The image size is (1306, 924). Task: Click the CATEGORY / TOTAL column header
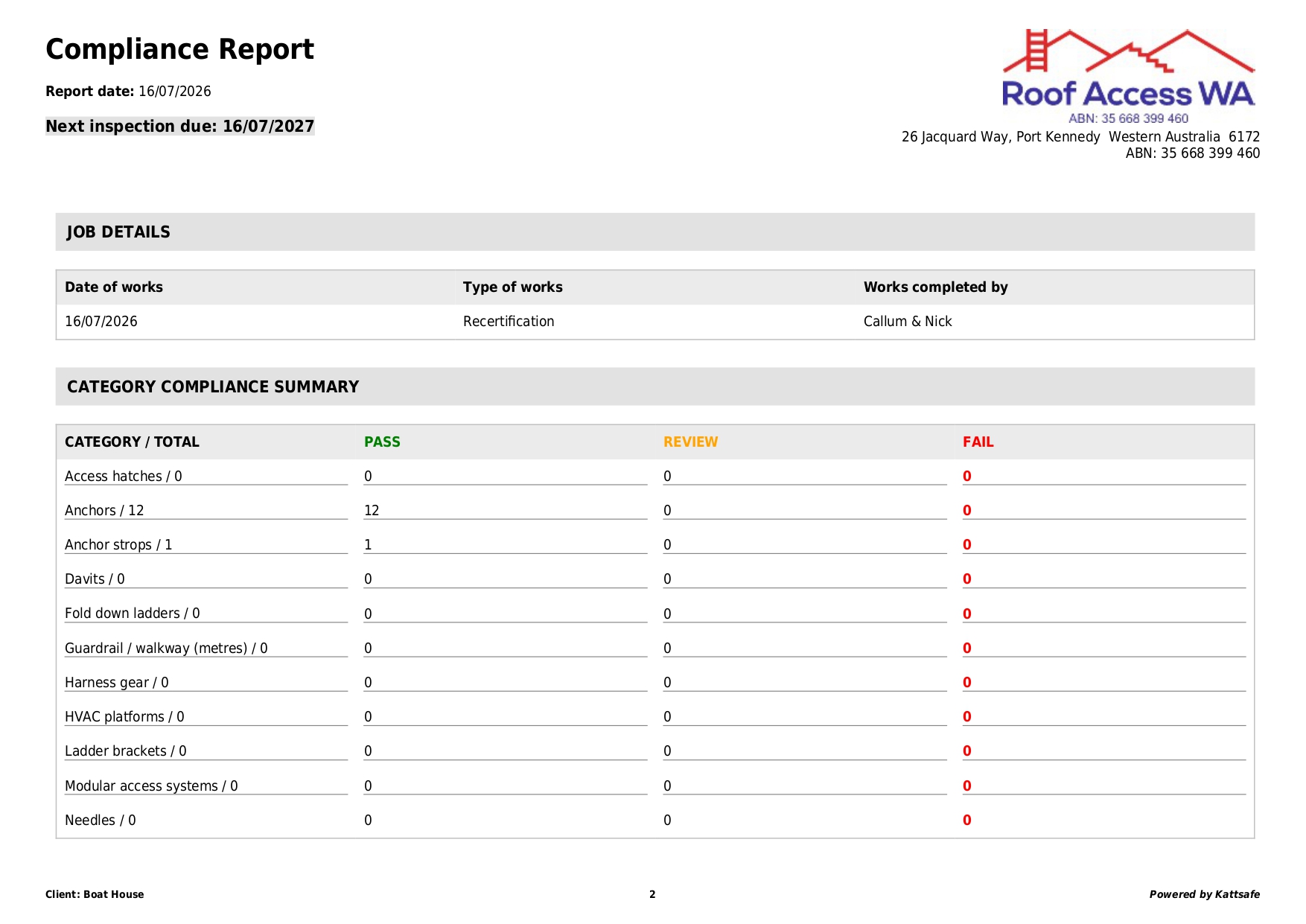click(x=132, y=442)
